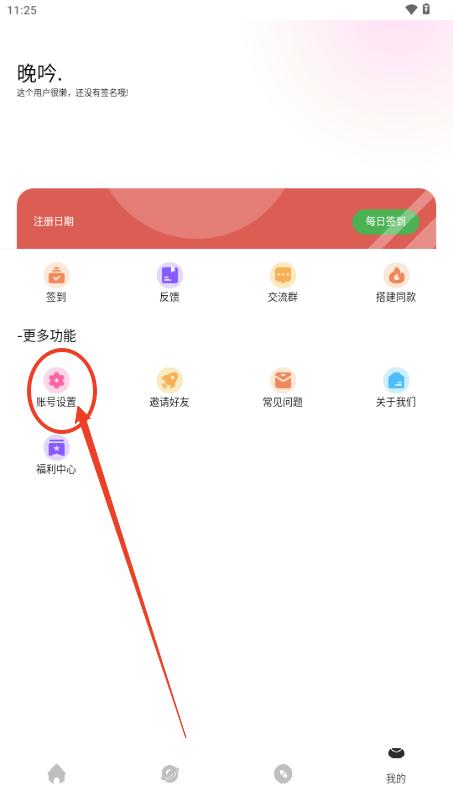Tap the 注册日期 label on red card
The height and width of the screenshot is (807, 453).
[x=54, y=221]
